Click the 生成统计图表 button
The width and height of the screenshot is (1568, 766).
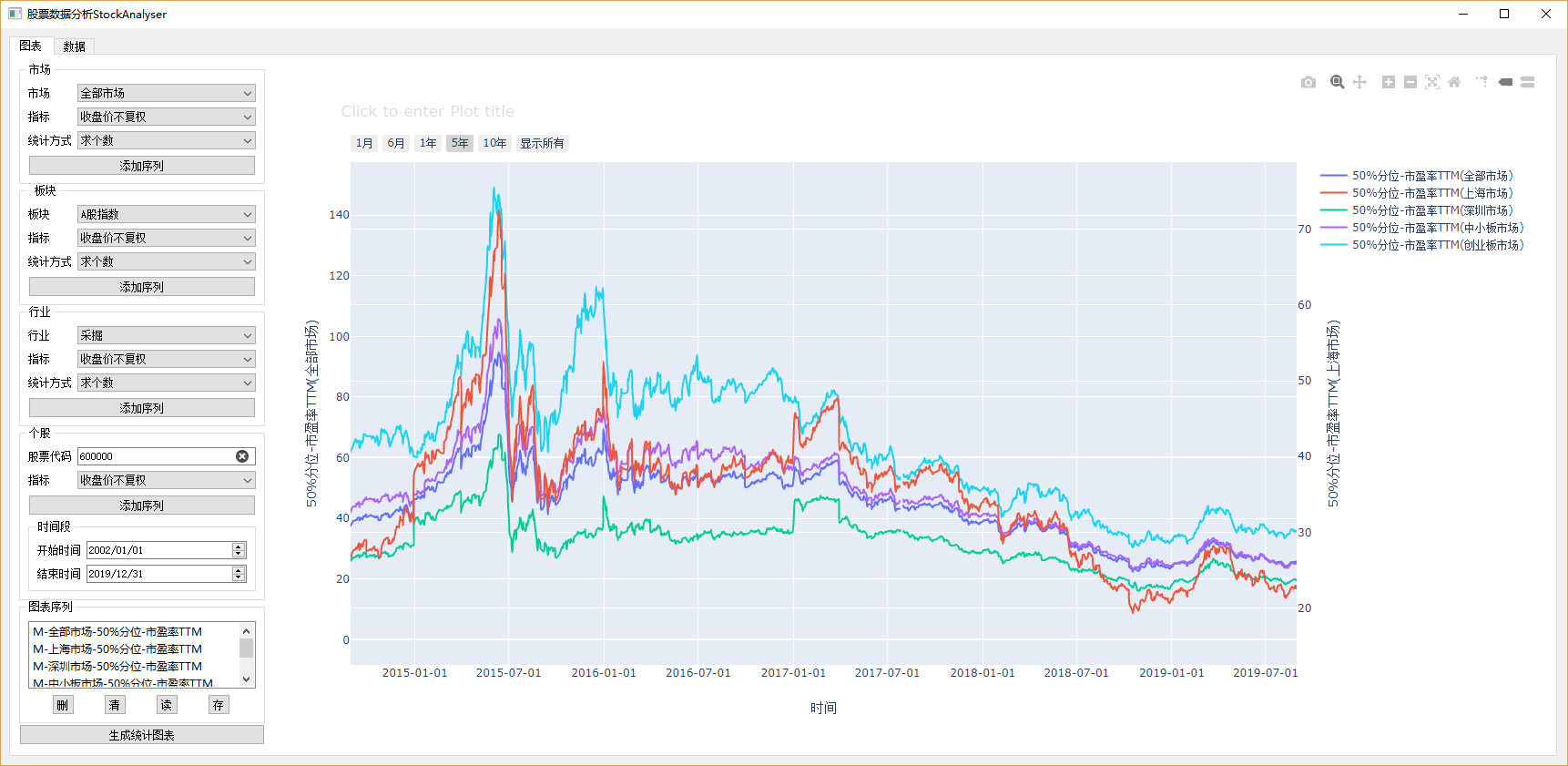[142, 735]
